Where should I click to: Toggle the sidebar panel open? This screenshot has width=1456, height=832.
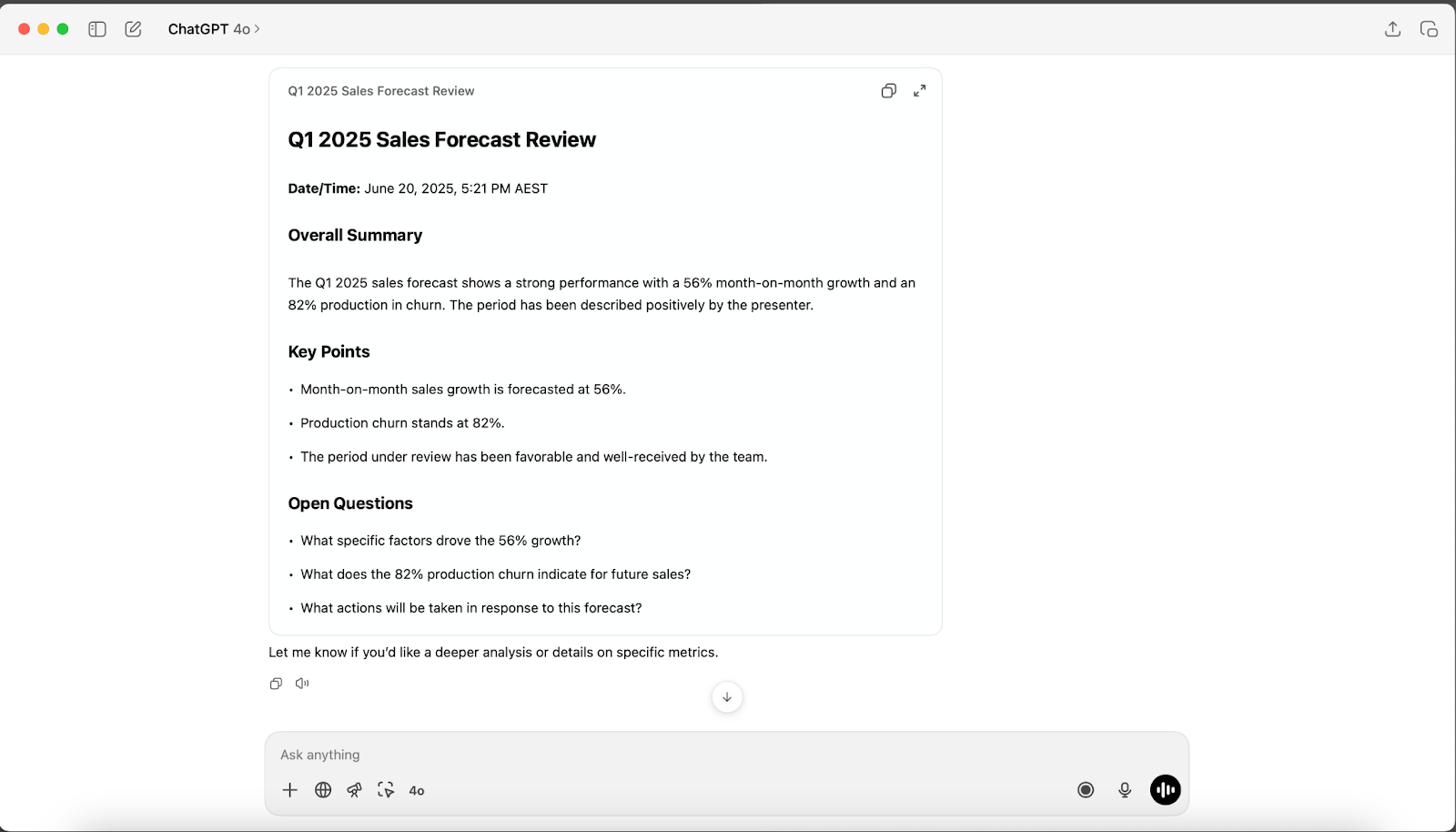96,28
